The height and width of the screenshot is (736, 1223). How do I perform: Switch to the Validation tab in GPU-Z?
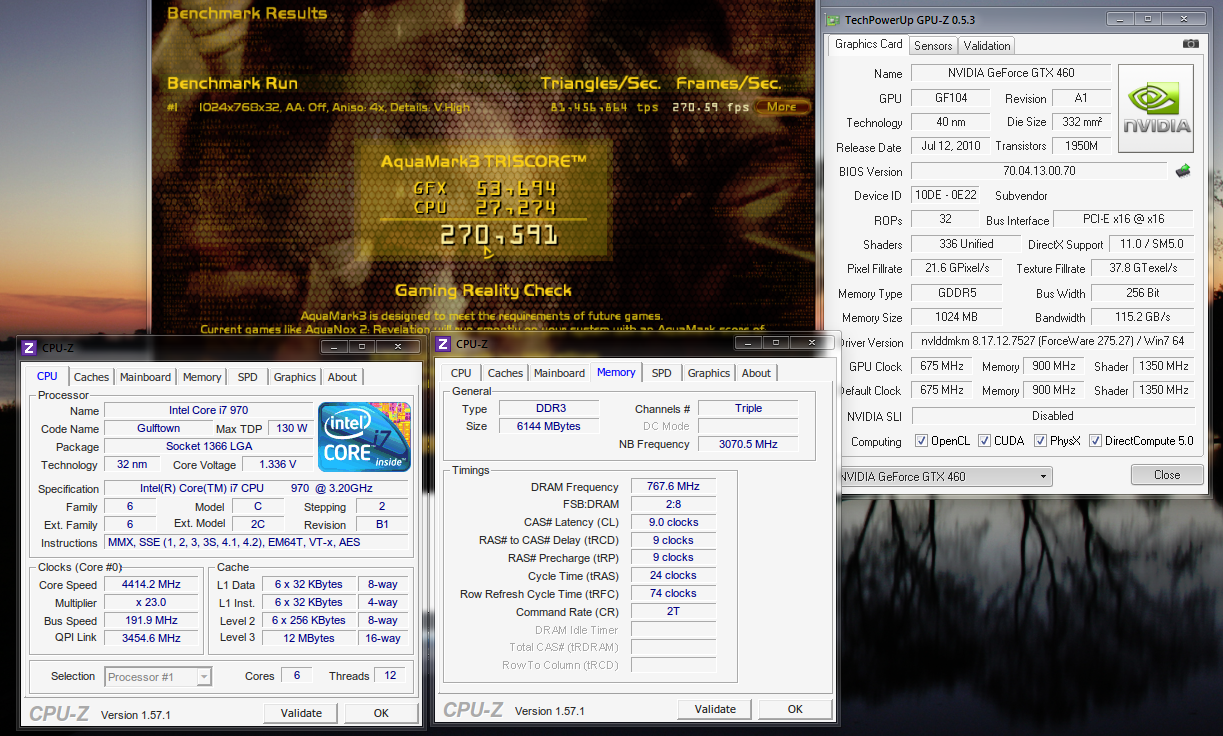[x=987, y=46]
